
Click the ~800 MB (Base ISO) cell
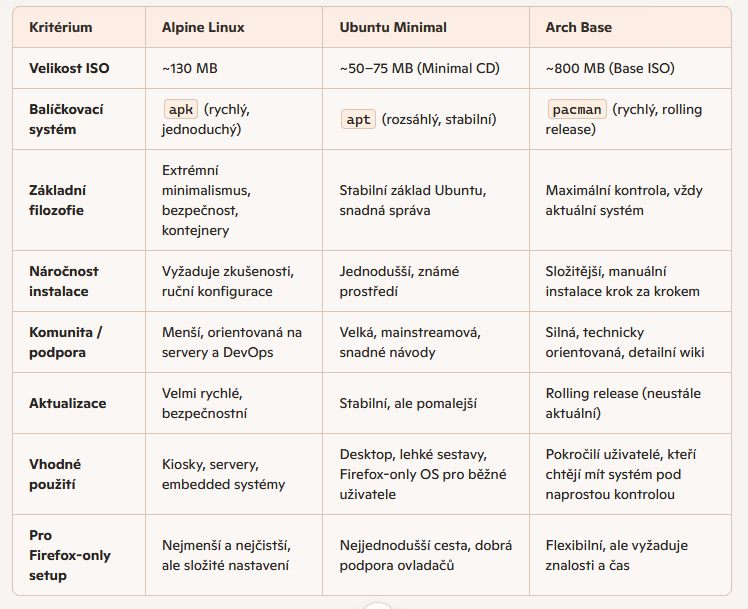[610, 69]
